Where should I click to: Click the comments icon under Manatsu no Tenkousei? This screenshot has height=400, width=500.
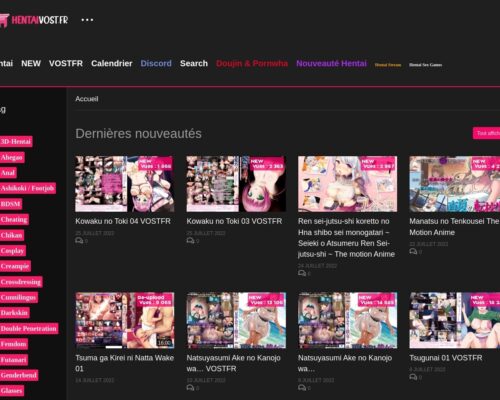pyautogui.click(x=413, y=251)
